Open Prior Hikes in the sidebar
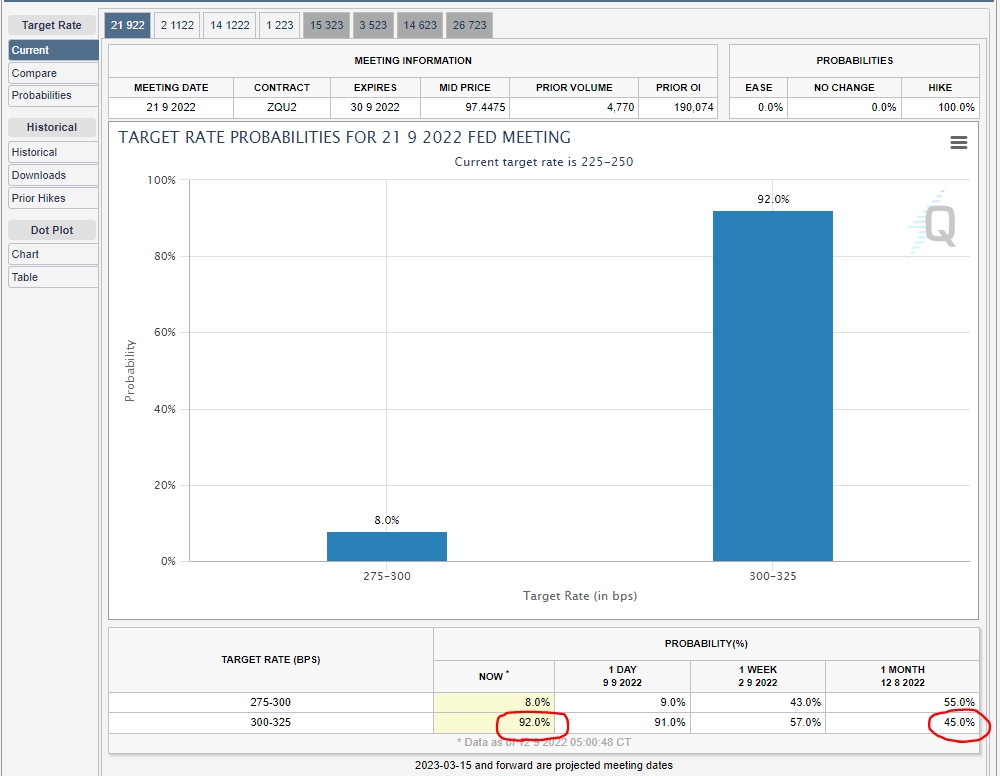The height and width of the screenshot is (776, 1000). click(x=54, y=198)
